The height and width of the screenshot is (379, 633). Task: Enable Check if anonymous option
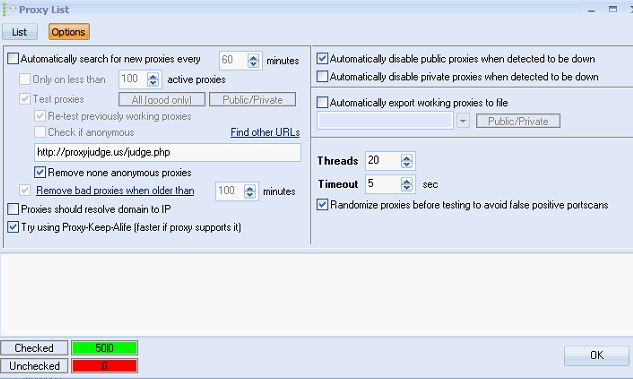tap(40, 132)
